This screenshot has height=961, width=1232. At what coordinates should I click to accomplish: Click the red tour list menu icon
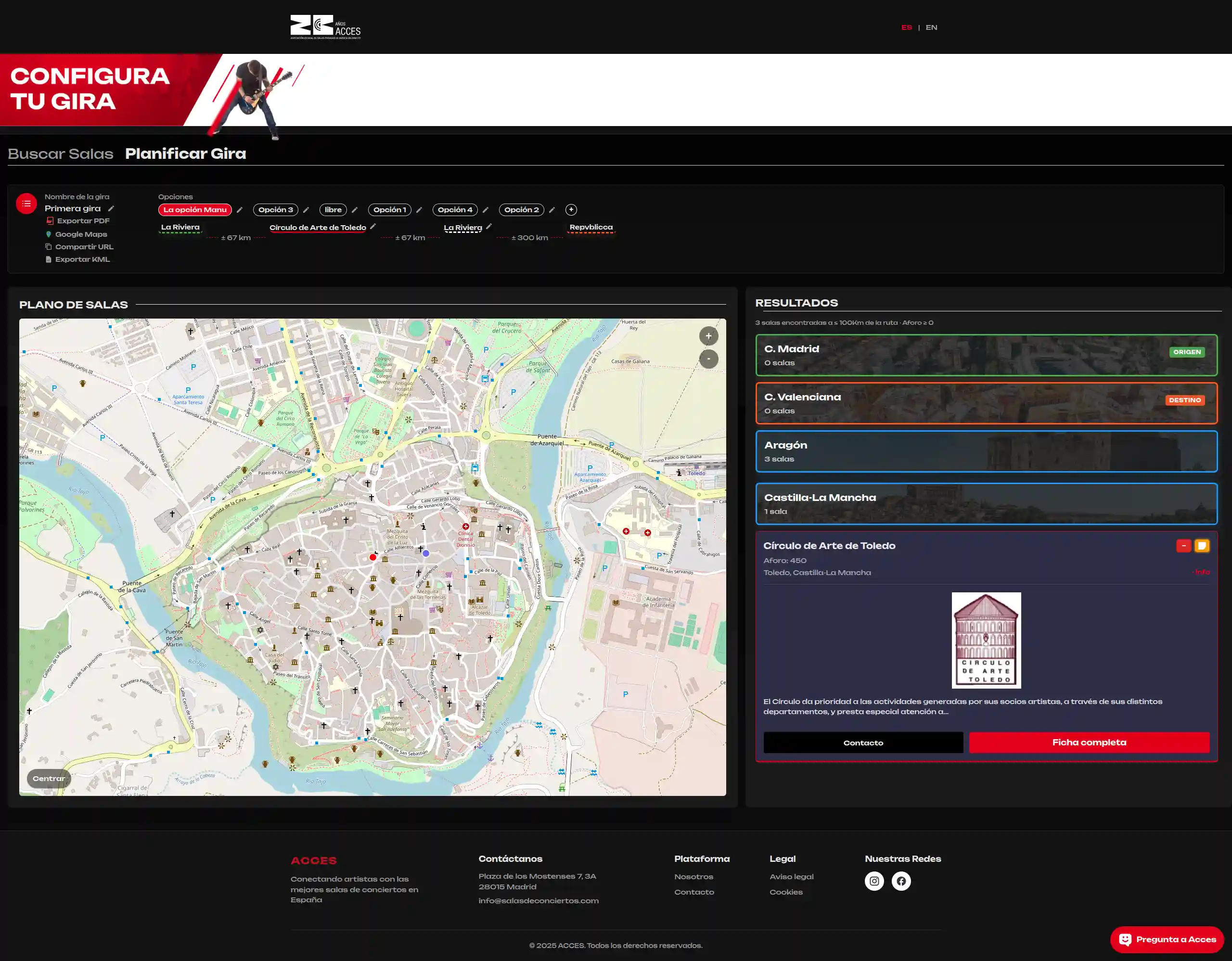(26, 204)
